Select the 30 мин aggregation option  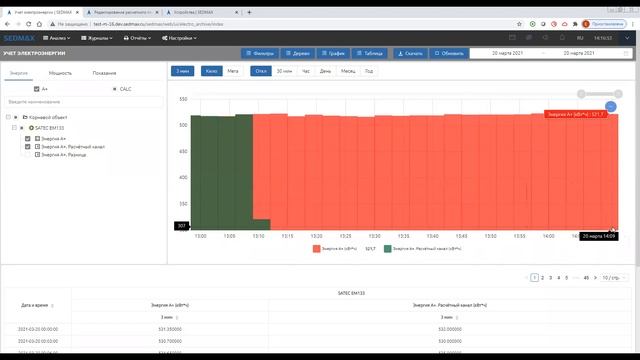click(284, 71)
